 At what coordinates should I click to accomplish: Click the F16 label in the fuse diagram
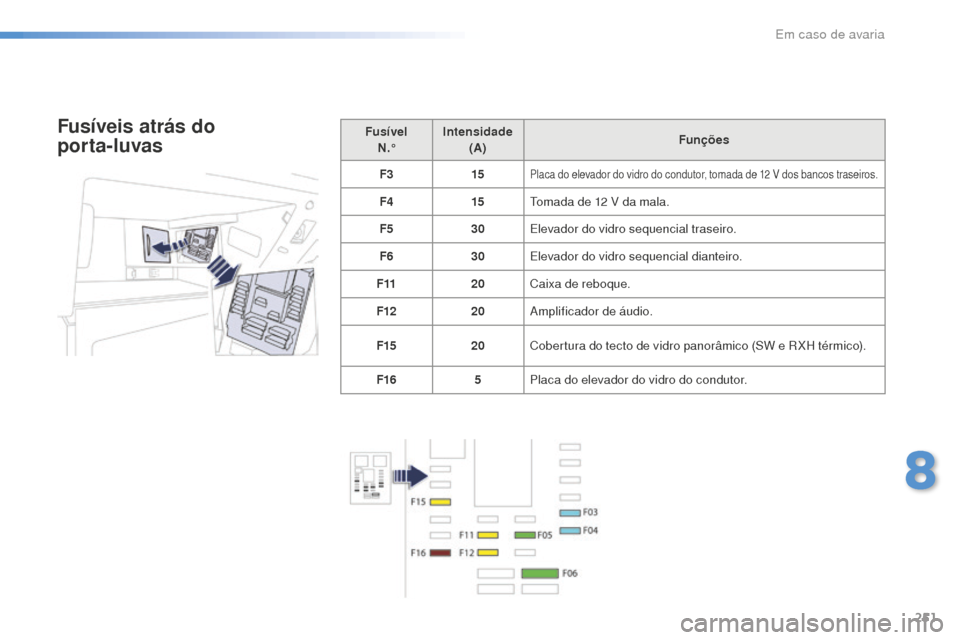coord(418,552)
